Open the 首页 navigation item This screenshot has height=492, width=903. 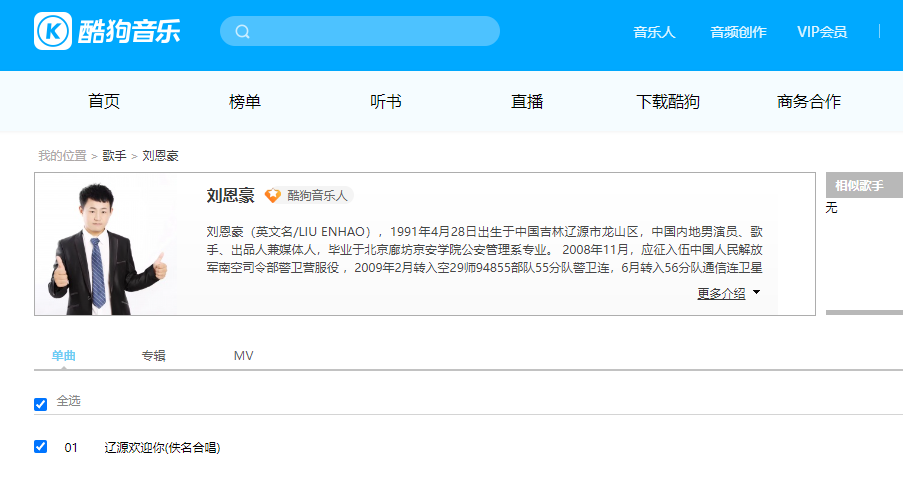point(104,101)
